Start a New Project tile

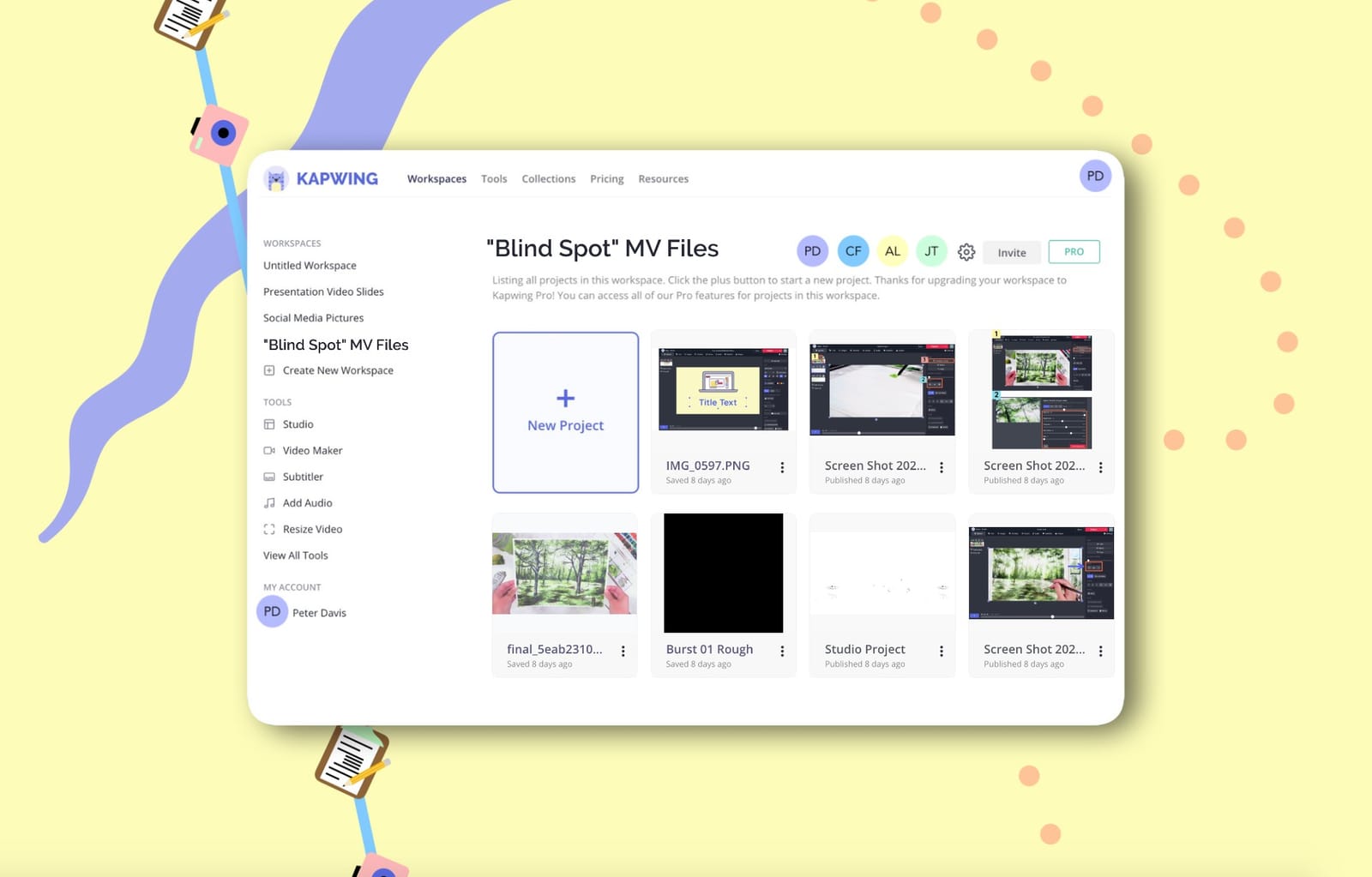565,412
